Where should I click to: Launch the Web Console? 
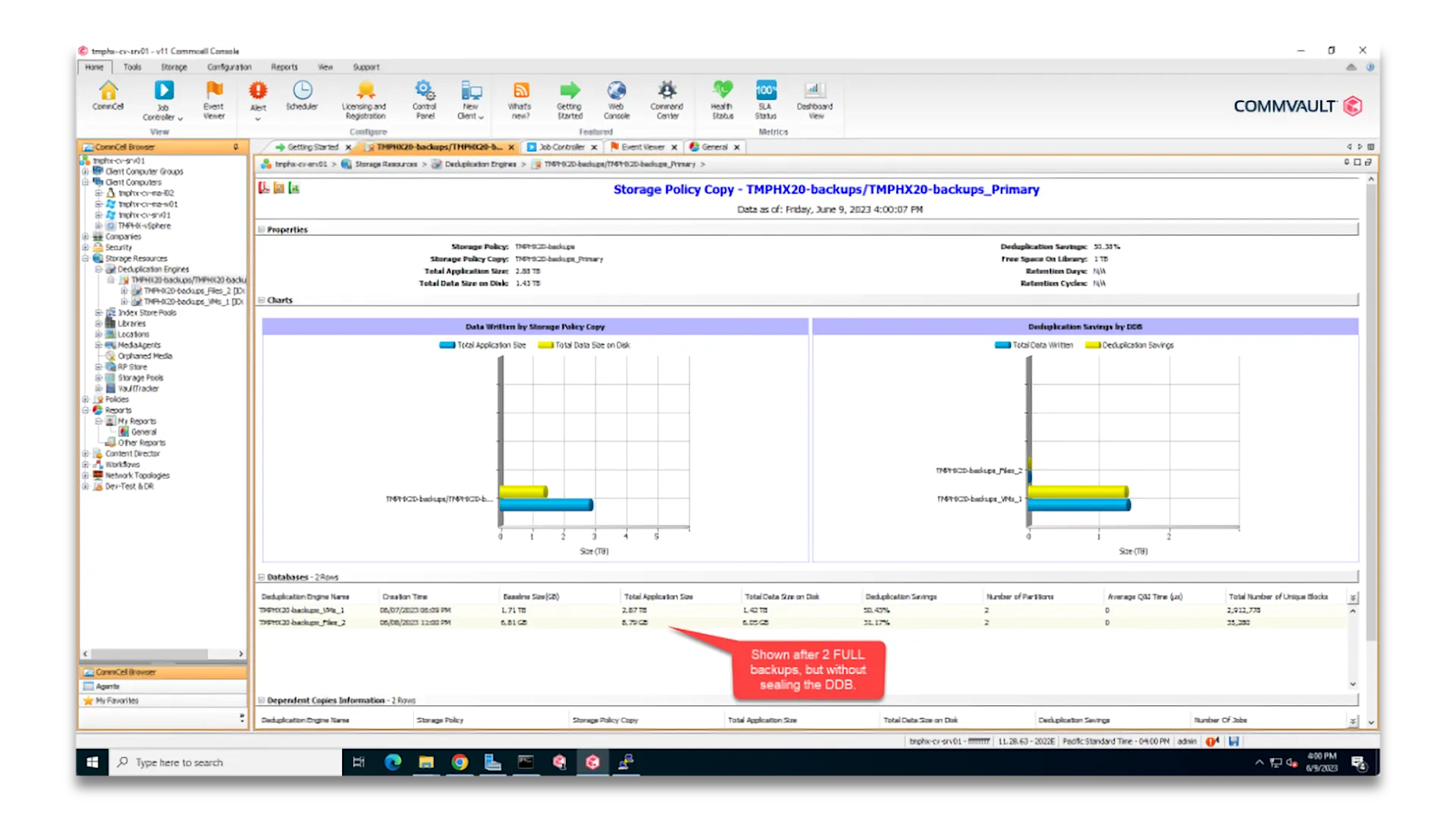click(x=616, y=99)
